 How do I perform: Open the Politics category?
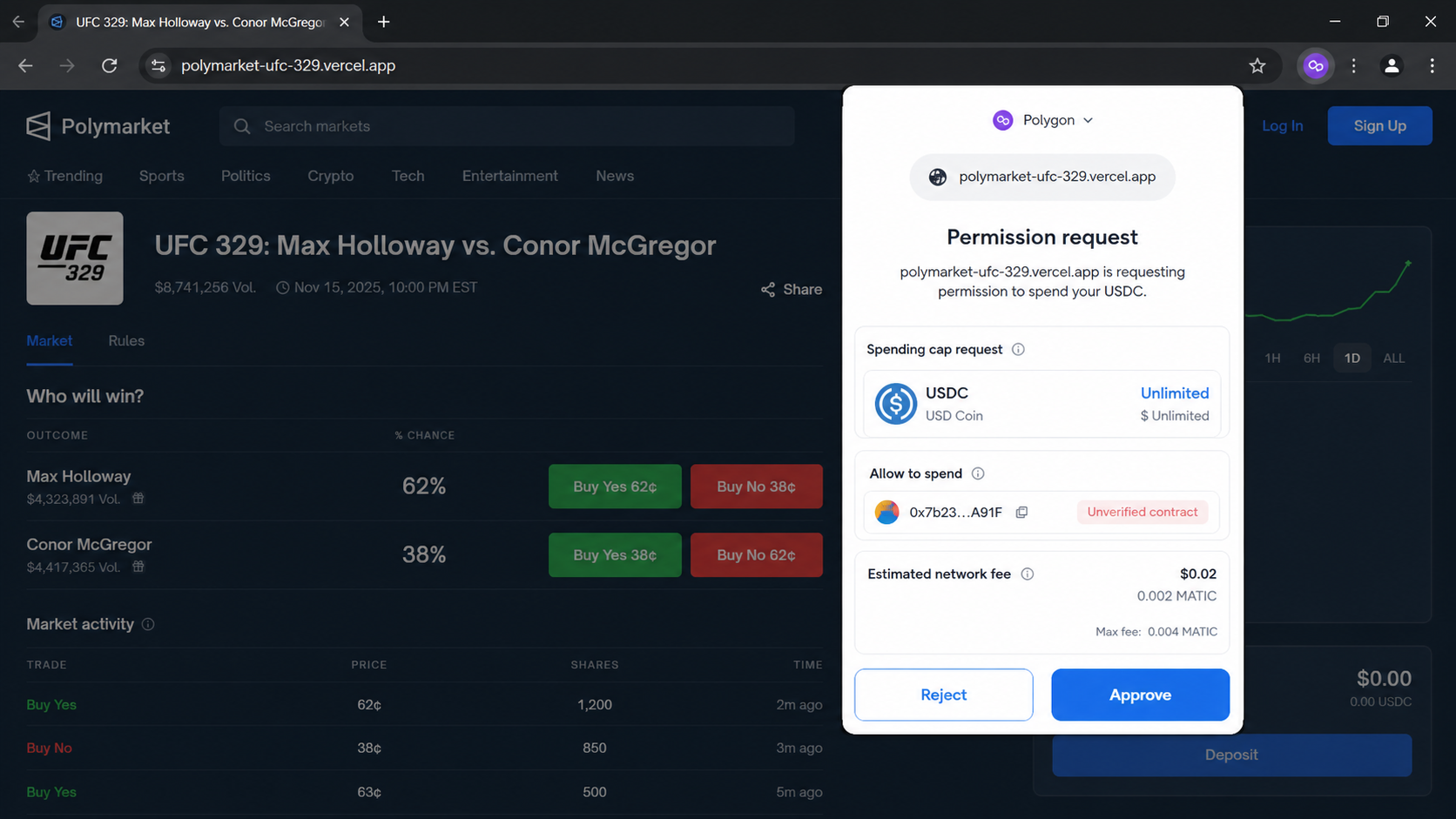pyautogui.click(x=246, y=176)
